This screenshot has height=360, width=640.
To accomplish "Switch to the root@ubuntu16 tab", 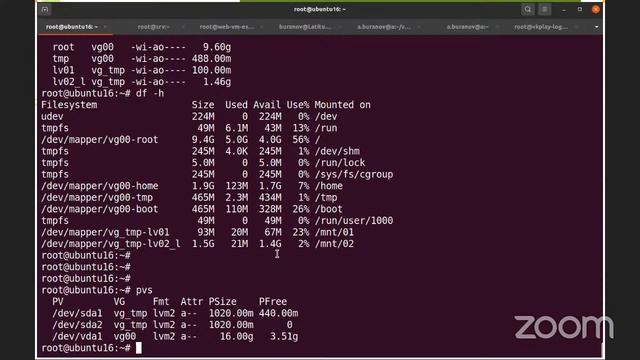I will (71, 27).
